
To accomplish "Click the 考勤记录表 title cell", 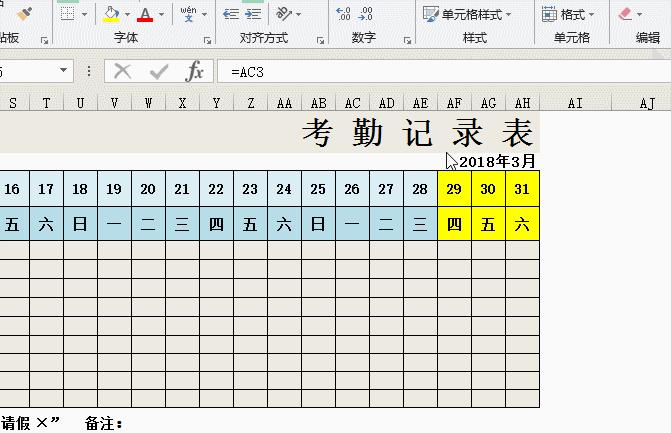I will tap(270, 132).
